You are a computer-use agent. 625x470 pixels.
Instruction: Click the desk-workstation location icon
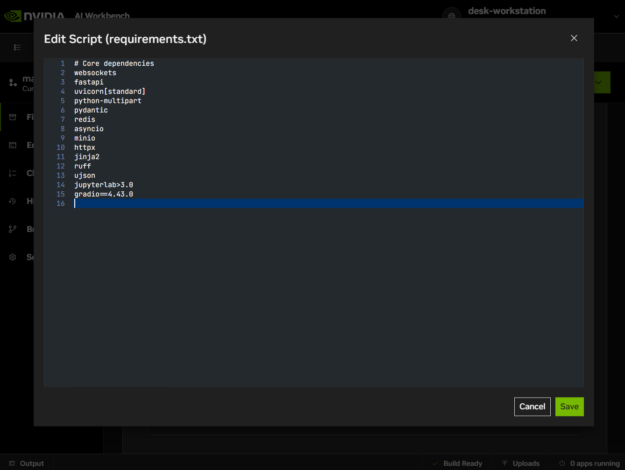pyautogui.click(x=455, y=14)
